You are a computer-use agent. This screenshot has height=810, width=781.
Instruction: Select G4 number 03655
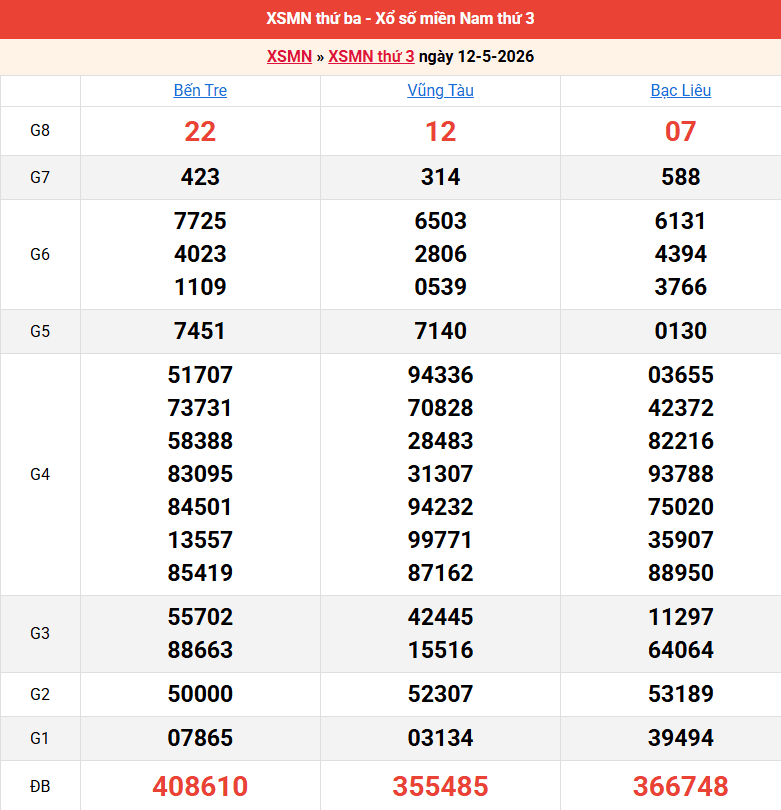click(x=680, y=375)
